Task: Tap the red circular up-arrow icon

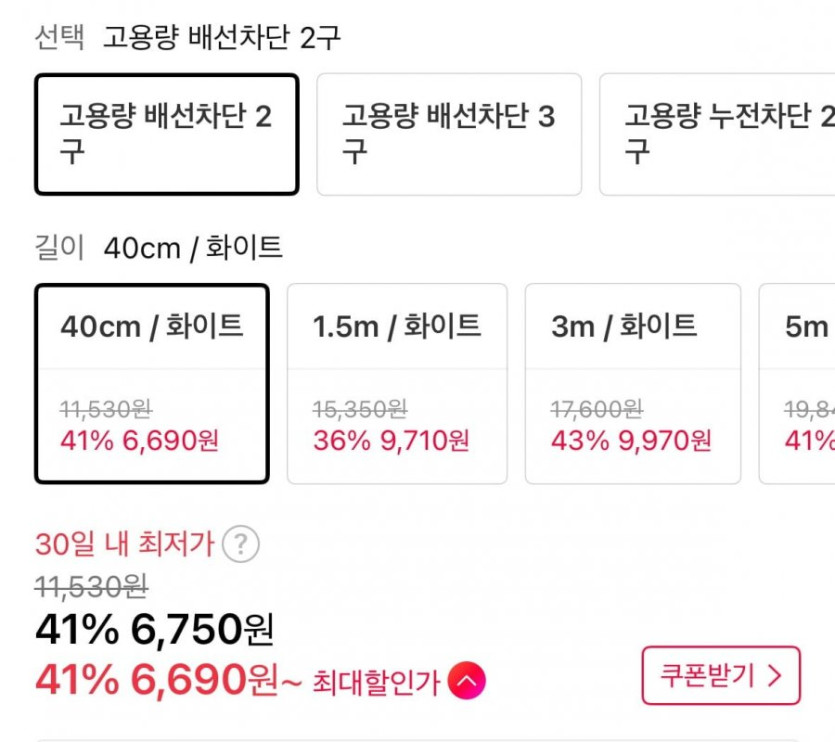Action: point(467,682)
